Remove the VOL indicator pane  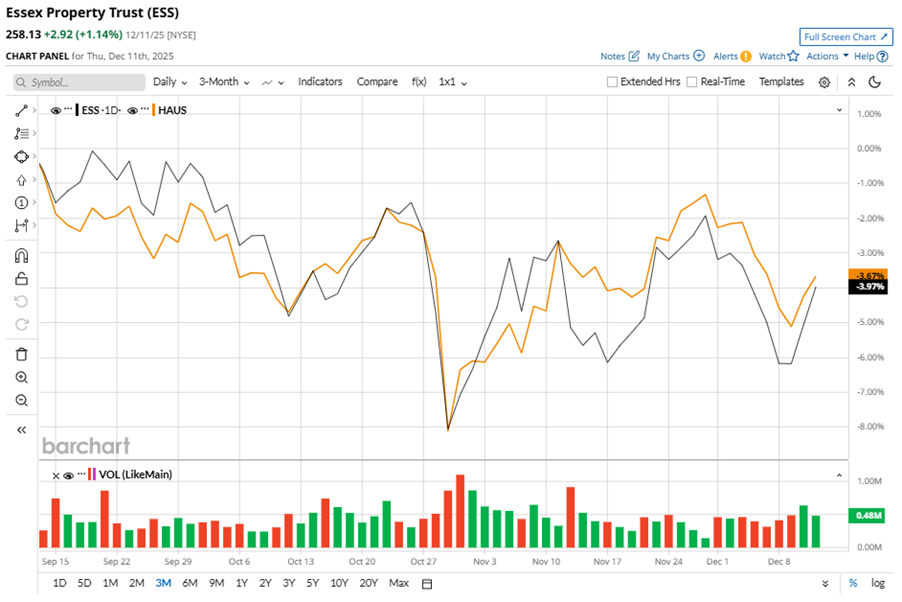coord(56,476)
